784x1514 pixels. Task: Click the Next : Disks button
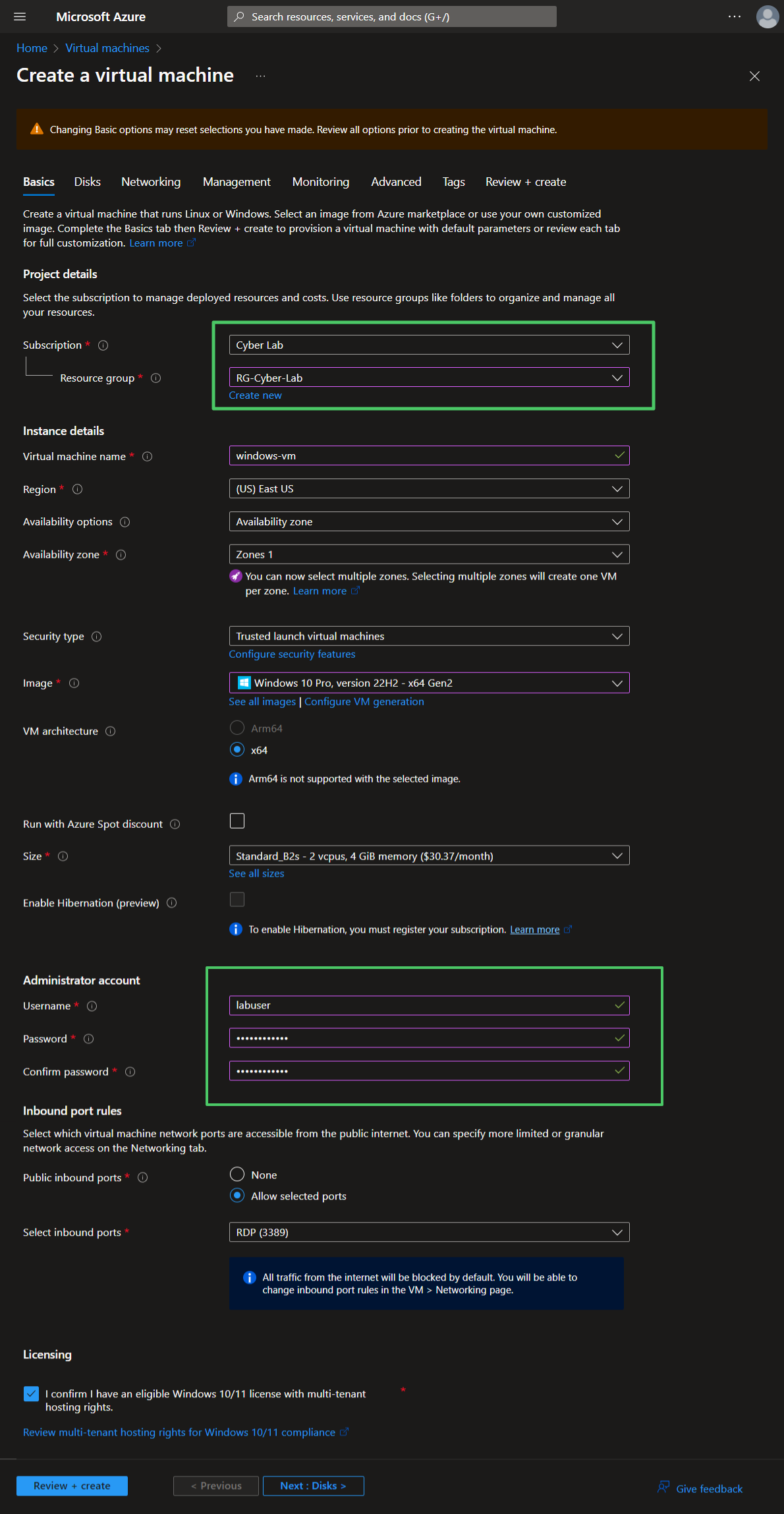(x=314, y=1486)
